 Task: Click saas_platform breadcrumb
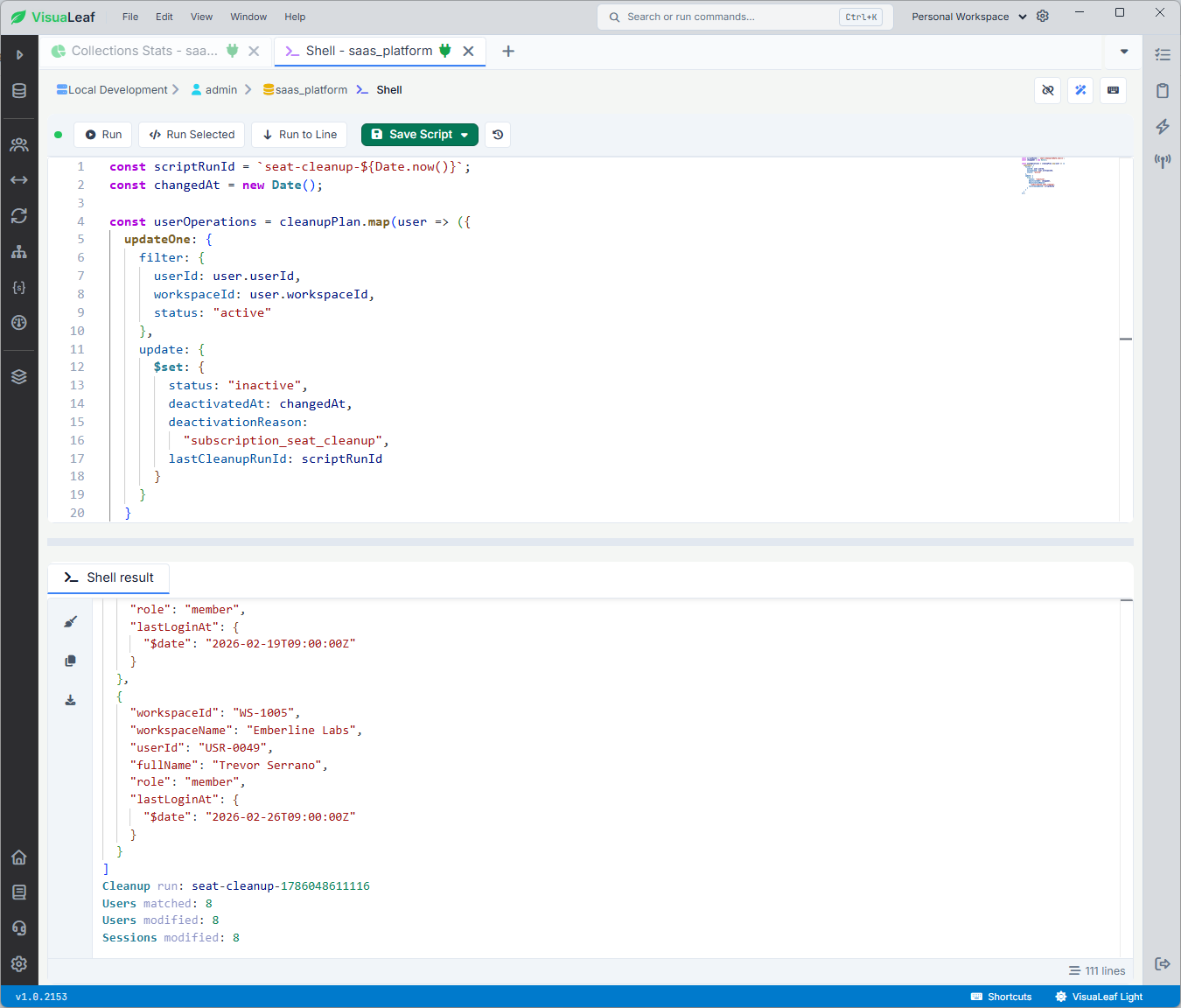(305, 90)
